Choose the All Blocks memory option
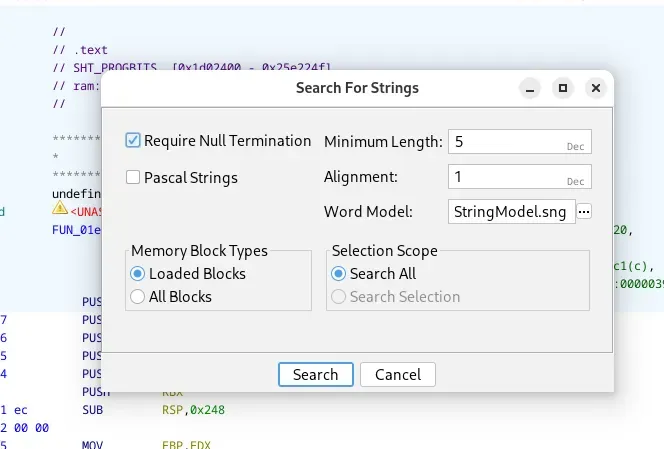Screen dimensions: 664x449 tap(139, 297)
